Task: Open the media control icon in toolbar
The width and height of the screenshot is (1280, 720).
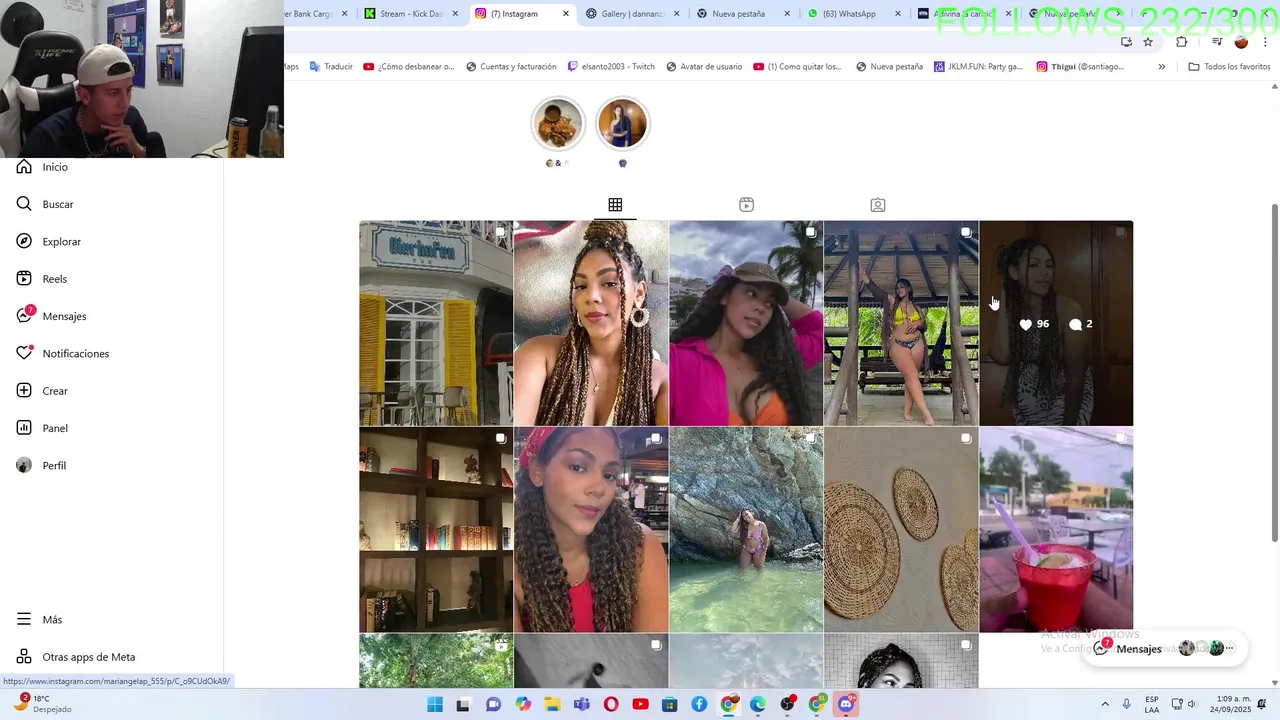Action: (1217, 42)
